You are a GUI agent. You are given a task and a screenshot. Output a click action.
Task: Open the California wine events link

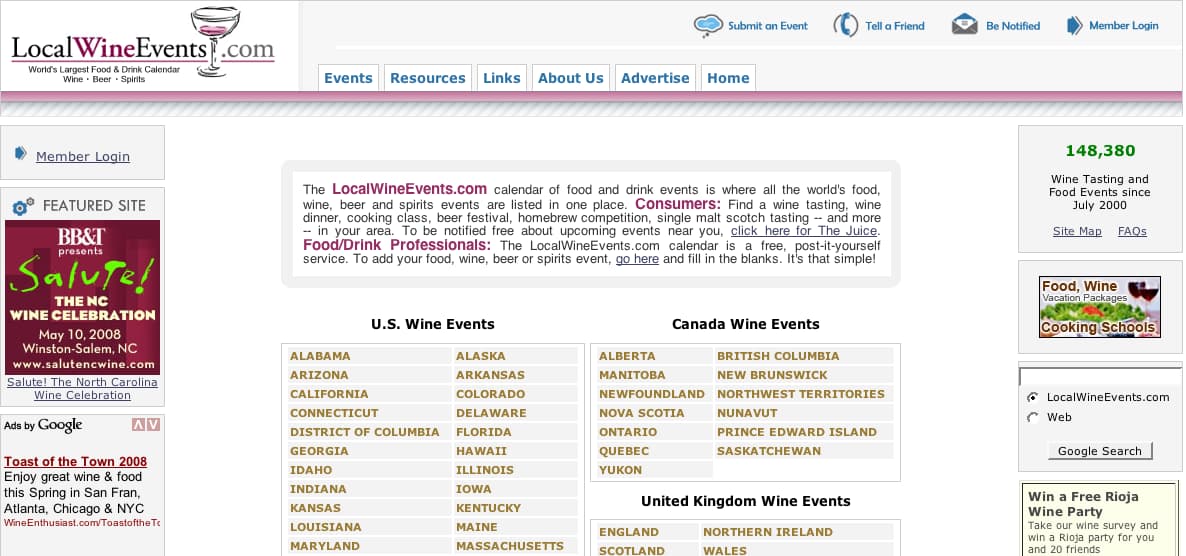click(329, 394)
